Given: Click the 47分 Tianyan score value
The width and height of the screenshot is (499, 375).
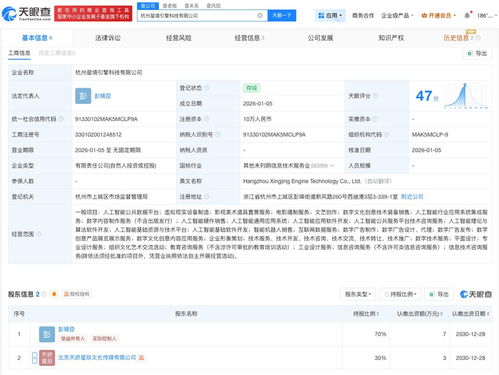Looking at the screenshot, I should click(x=427, y=96).
